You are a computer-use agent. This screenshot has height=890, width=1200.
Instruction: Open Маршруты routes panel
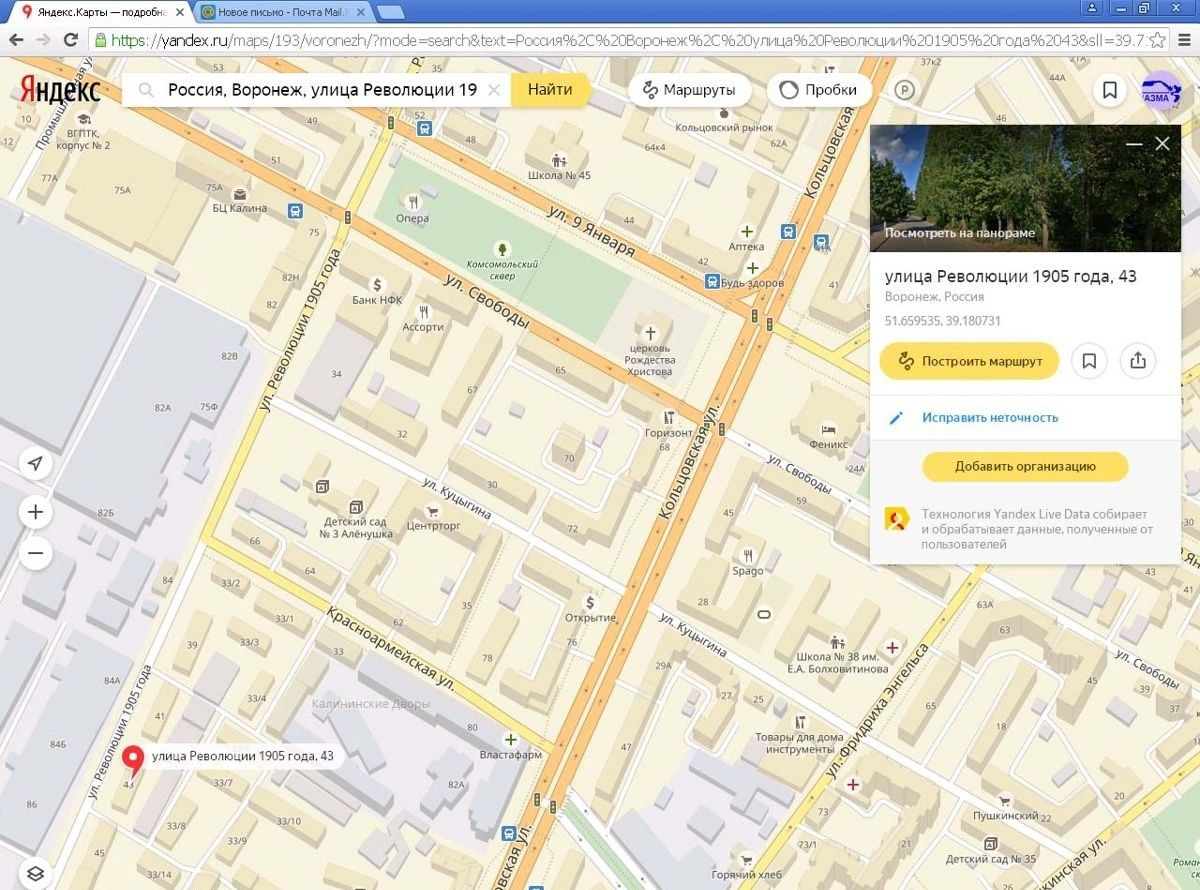[689, 90]
